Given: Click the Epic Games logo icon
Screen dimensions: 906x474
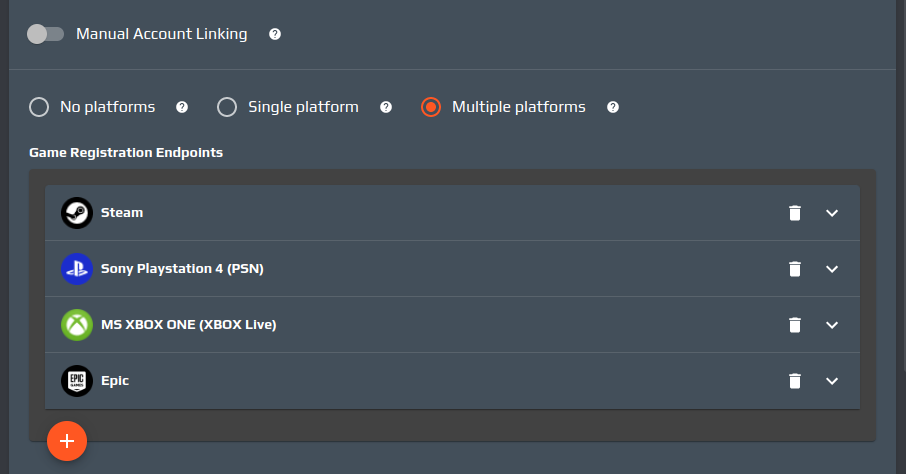Looking at the screenshot, I should click(77, 381).
